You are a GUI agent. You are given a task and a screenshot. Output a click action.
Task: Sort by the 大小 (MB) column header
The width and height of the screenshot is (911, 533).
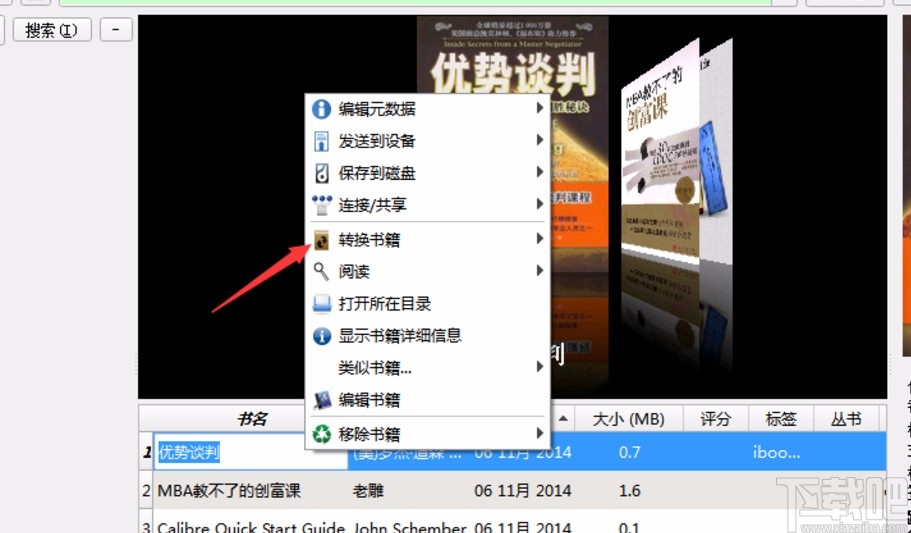click(629, 418)
